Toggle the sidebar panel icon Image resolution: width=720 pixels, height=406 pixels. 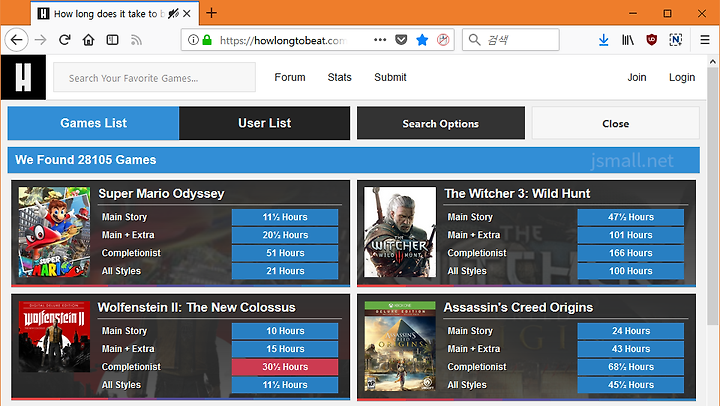click(112, 40)
